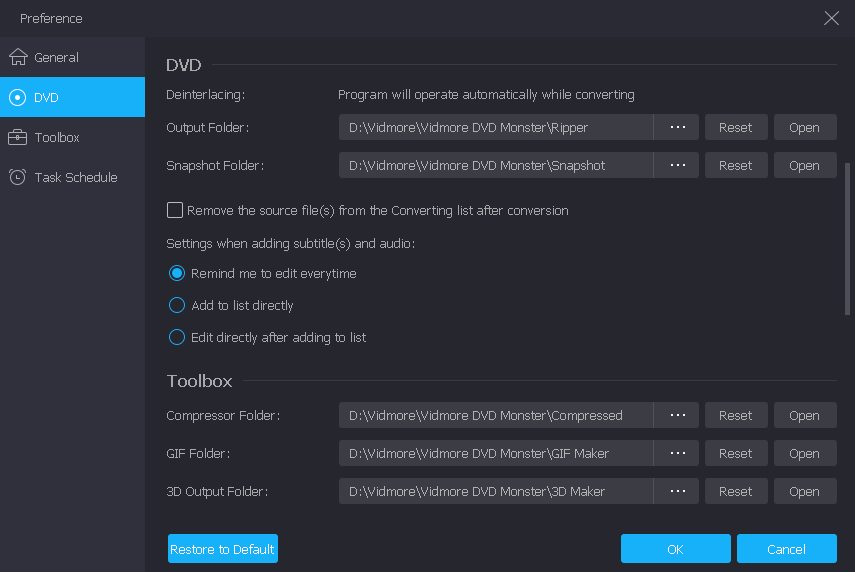This screenshot has height=572, width=855.
Task: Select Edit directly after adding to list
Action: [177, 337]
